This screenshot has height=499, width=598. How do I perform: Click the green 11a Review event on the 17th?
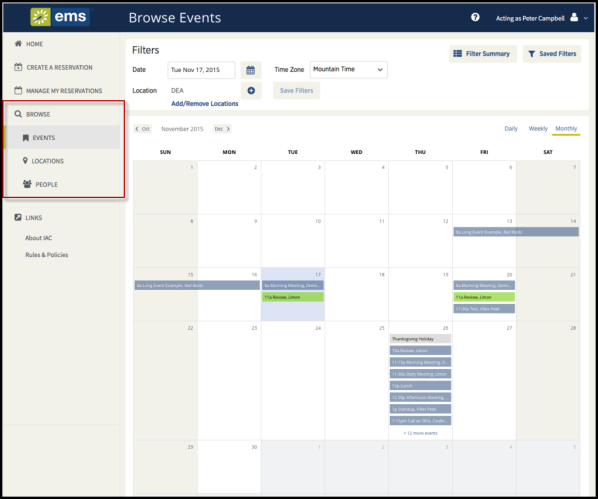tap(293, 297)
